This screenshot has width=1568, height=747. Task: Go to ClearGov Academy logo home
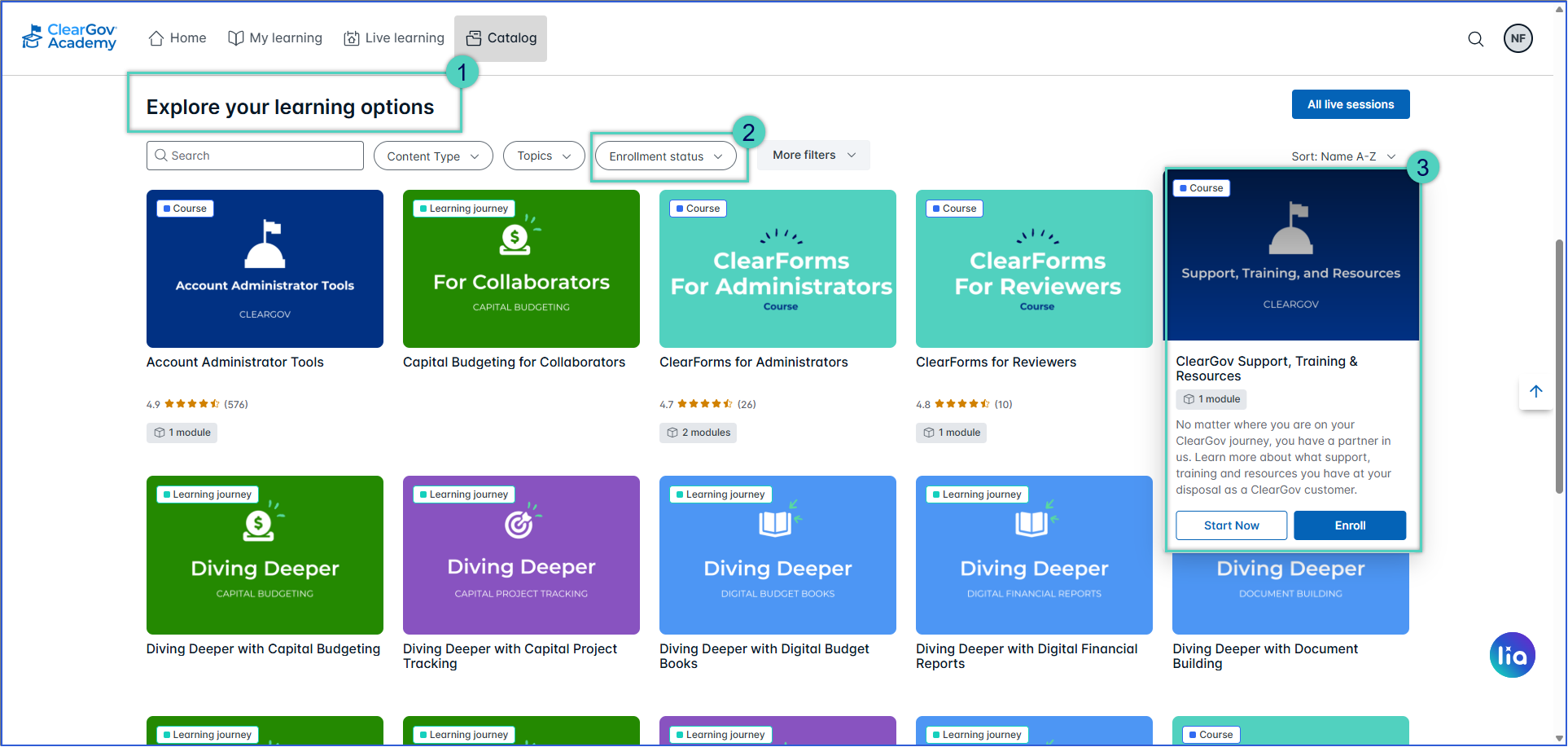(69, 37)
